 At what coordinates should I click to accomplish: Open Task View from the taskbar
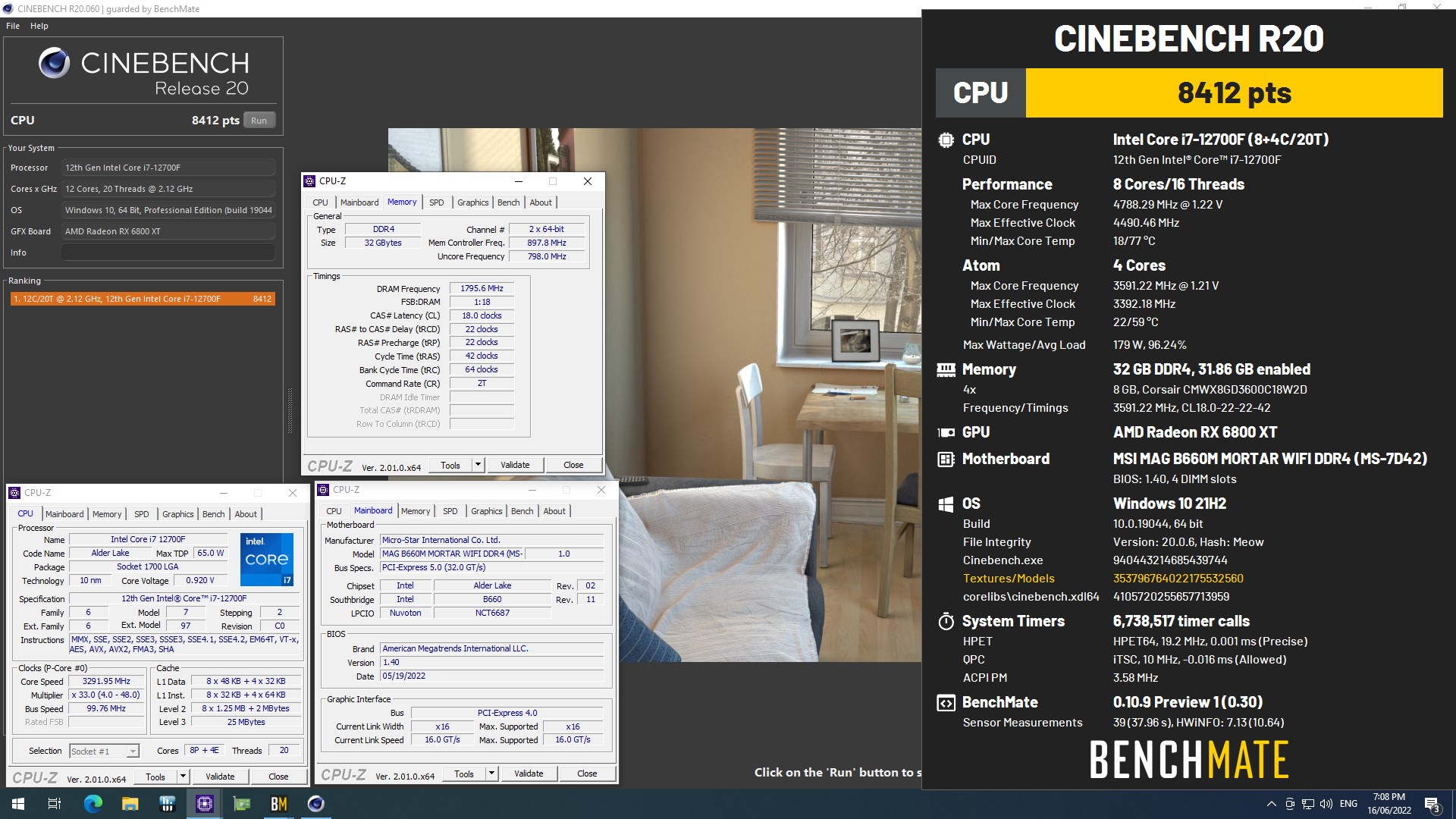coord(55,804)
